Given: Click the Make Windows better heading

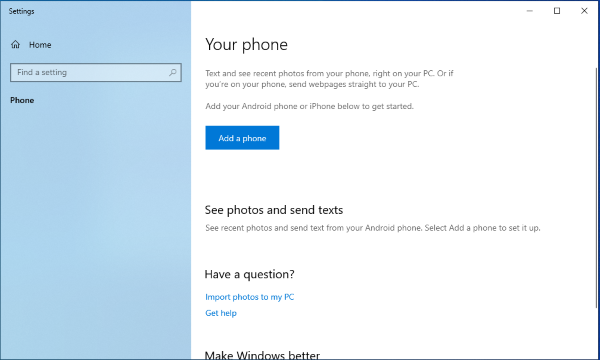Looking at the screenshot, I should pos(262,355).
